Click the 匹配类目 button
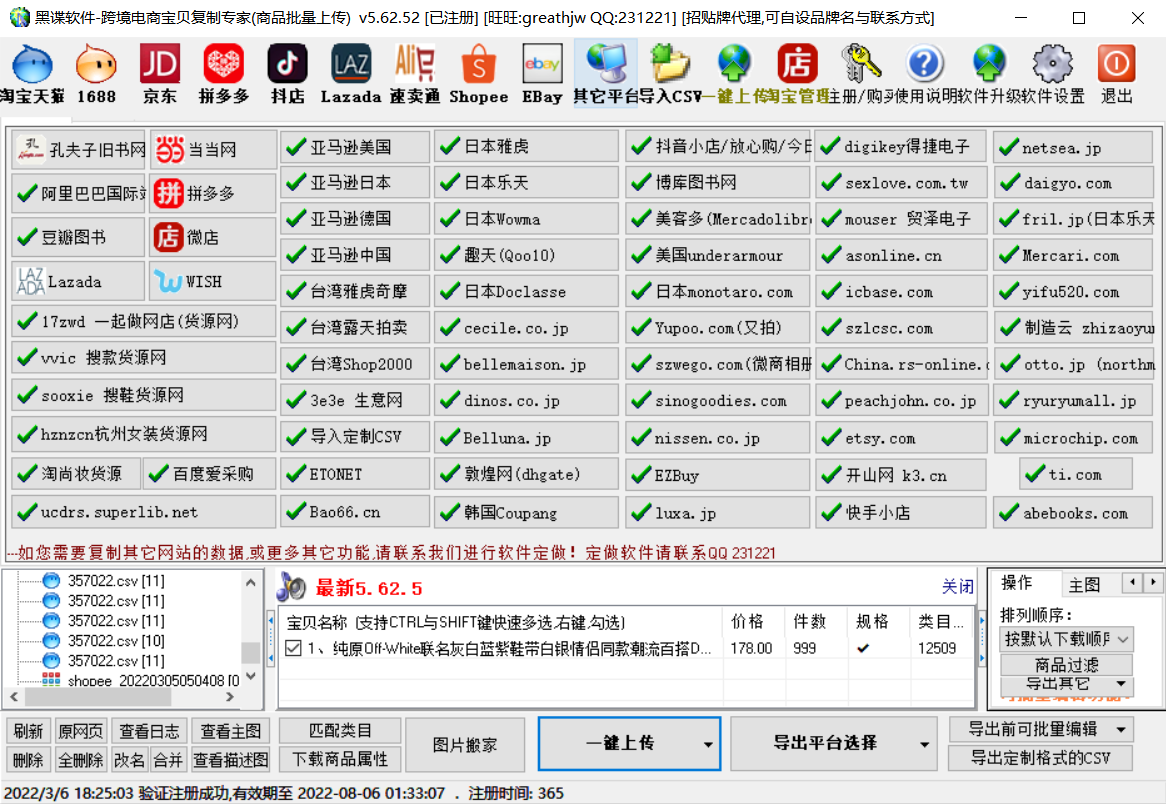 [x=340, y=731]
